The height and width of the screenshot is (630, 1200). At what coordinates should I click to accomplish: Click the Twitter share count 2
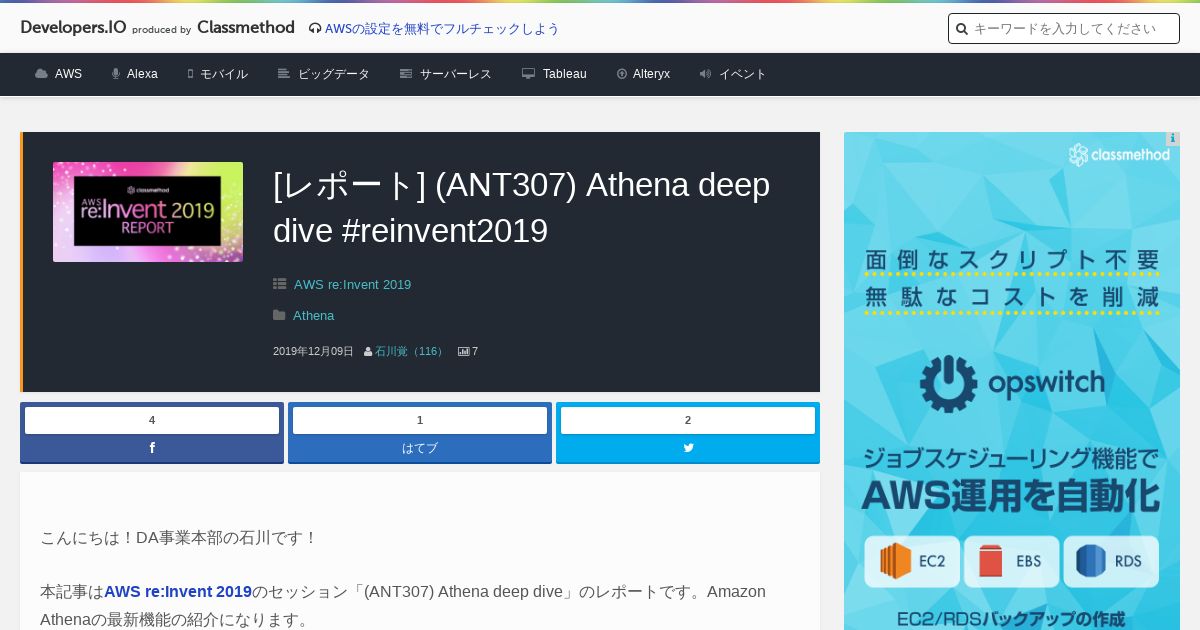pyautogui.click(x=688, y=420)
